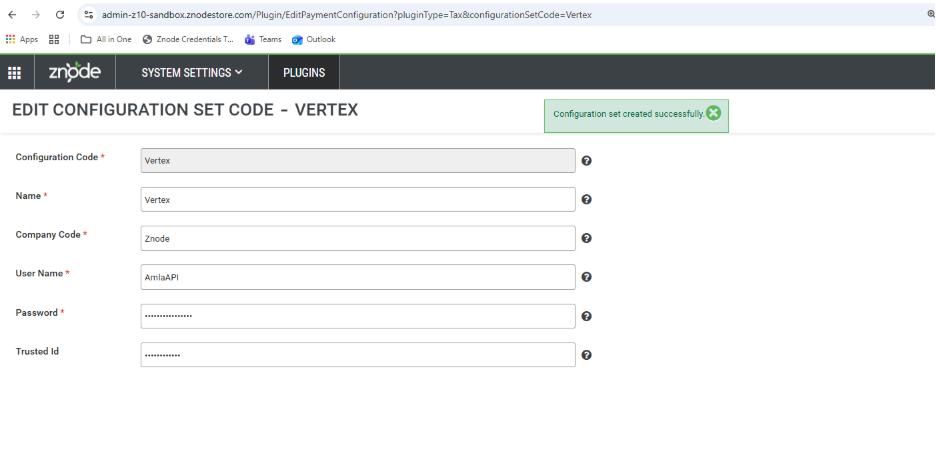Click help icon next to Password field

pyautogui.click(x=587, y=316)
